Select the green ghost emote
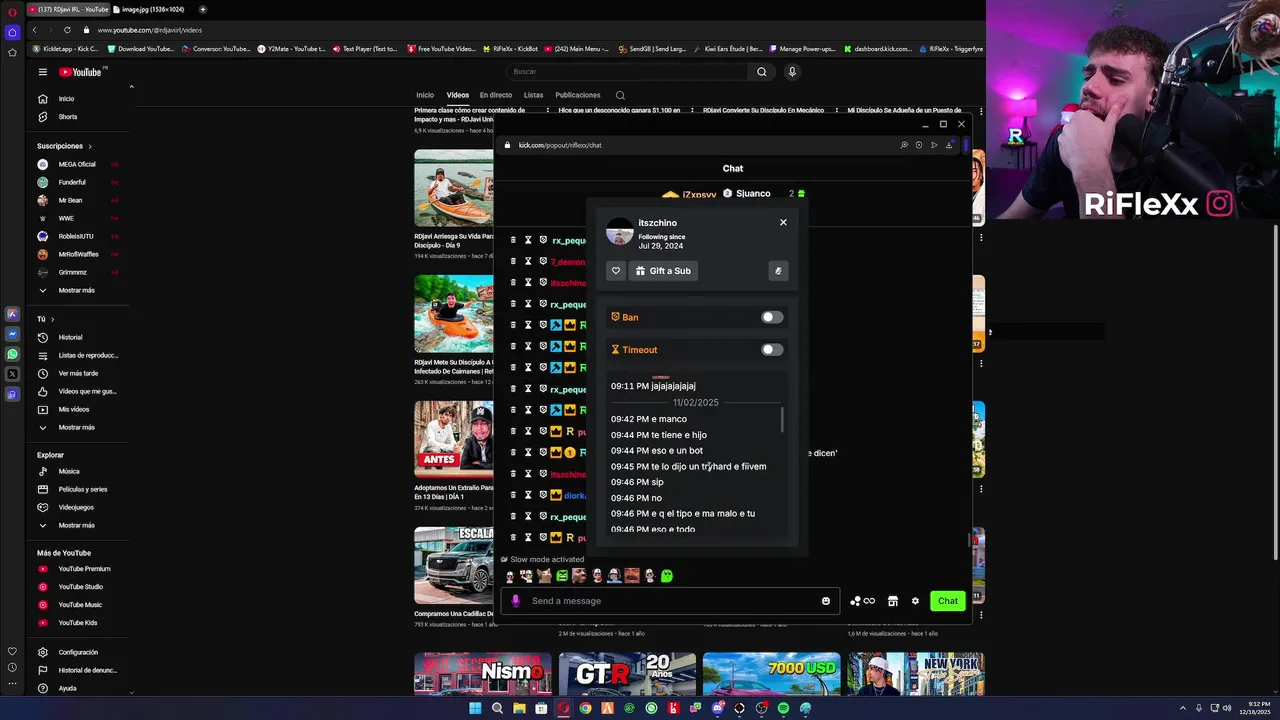Image resolution: width=1280 pixels, height=720 pixels. point(667,576)
